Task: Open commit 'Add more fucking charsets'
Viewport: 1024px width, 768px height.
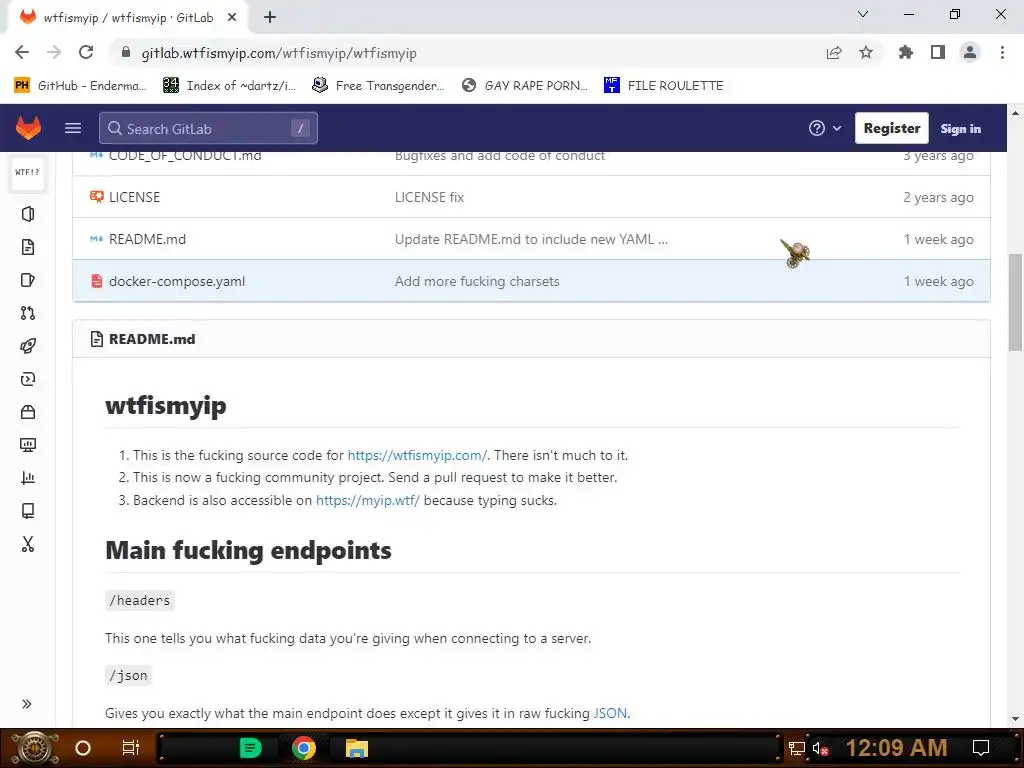Action: 477,281
